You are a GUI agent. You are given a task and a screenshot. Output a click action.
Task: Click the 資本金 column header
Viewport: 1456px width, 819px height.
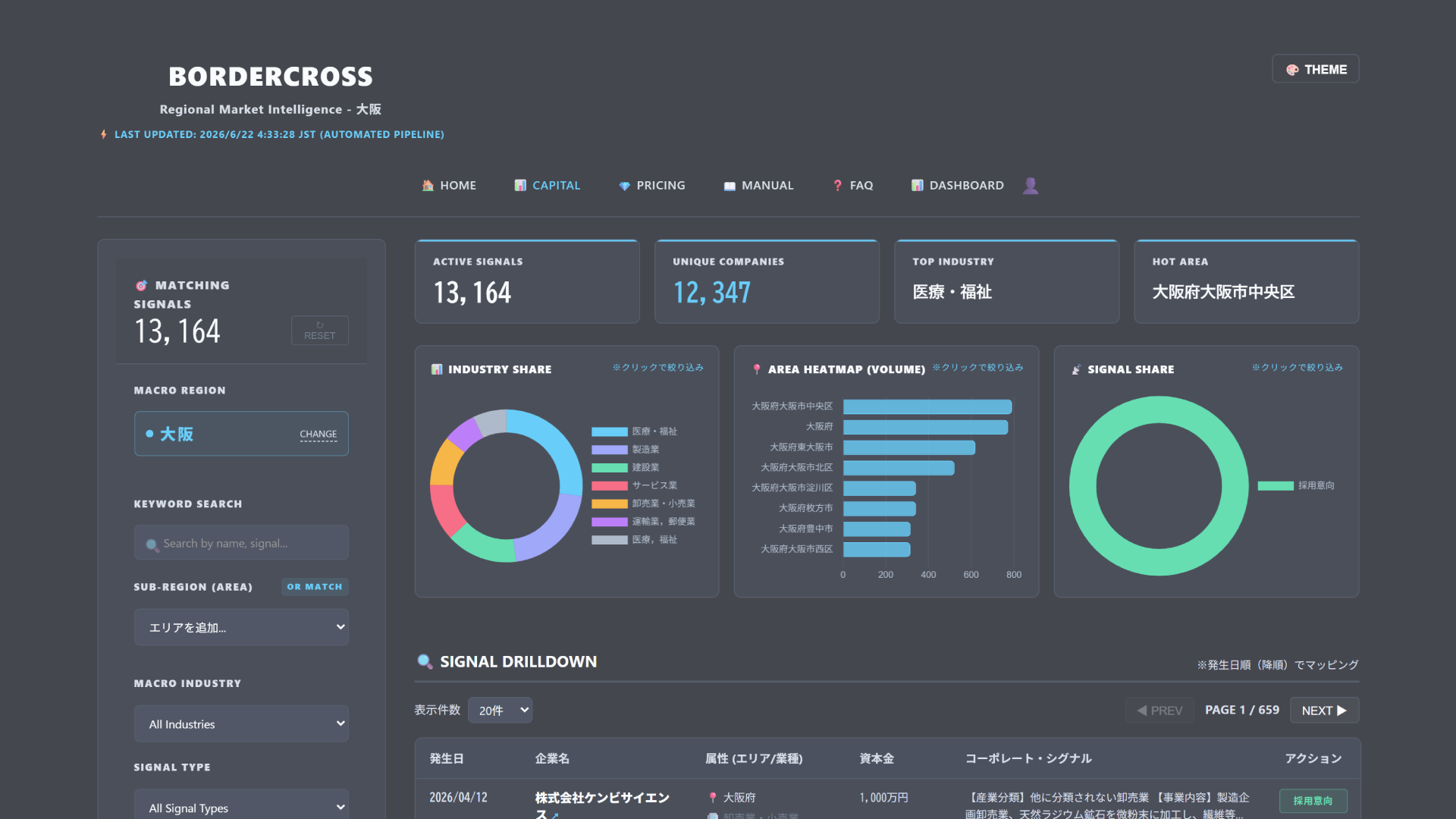click(x=877, y=758)
